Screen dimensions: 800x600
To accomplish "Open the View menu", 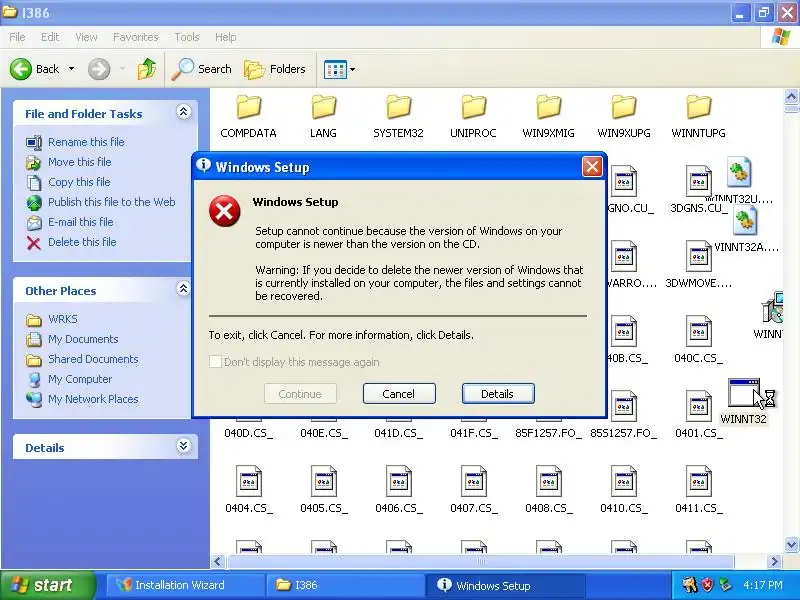I will [x=86, y=37].
